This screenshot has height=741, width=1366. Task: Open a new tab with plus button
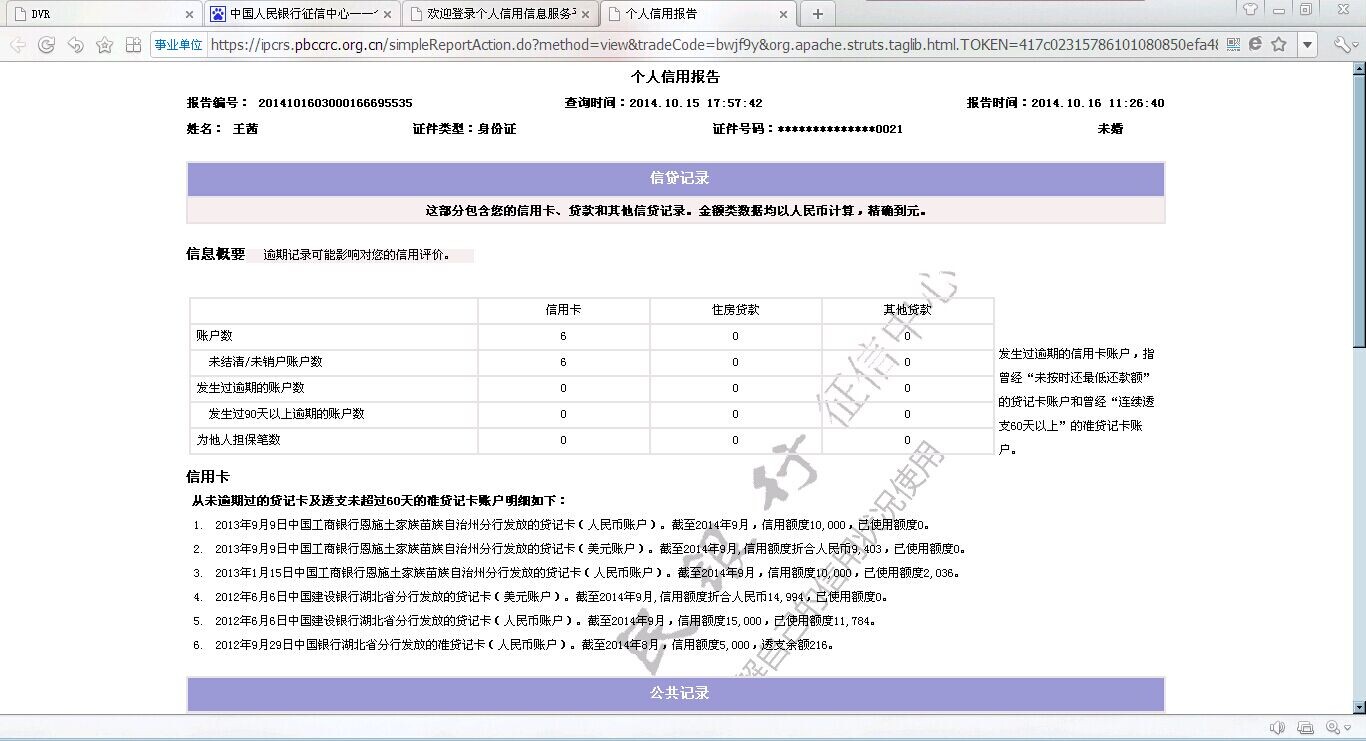click(x=817, y=14)
